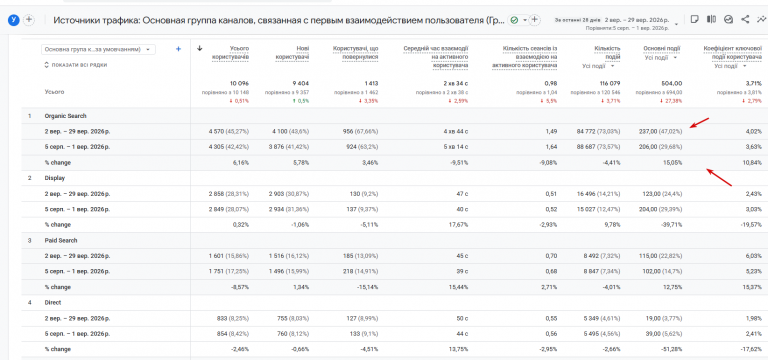
Task: Click total new users value '9 404'
Action: (x=300, y=83)
